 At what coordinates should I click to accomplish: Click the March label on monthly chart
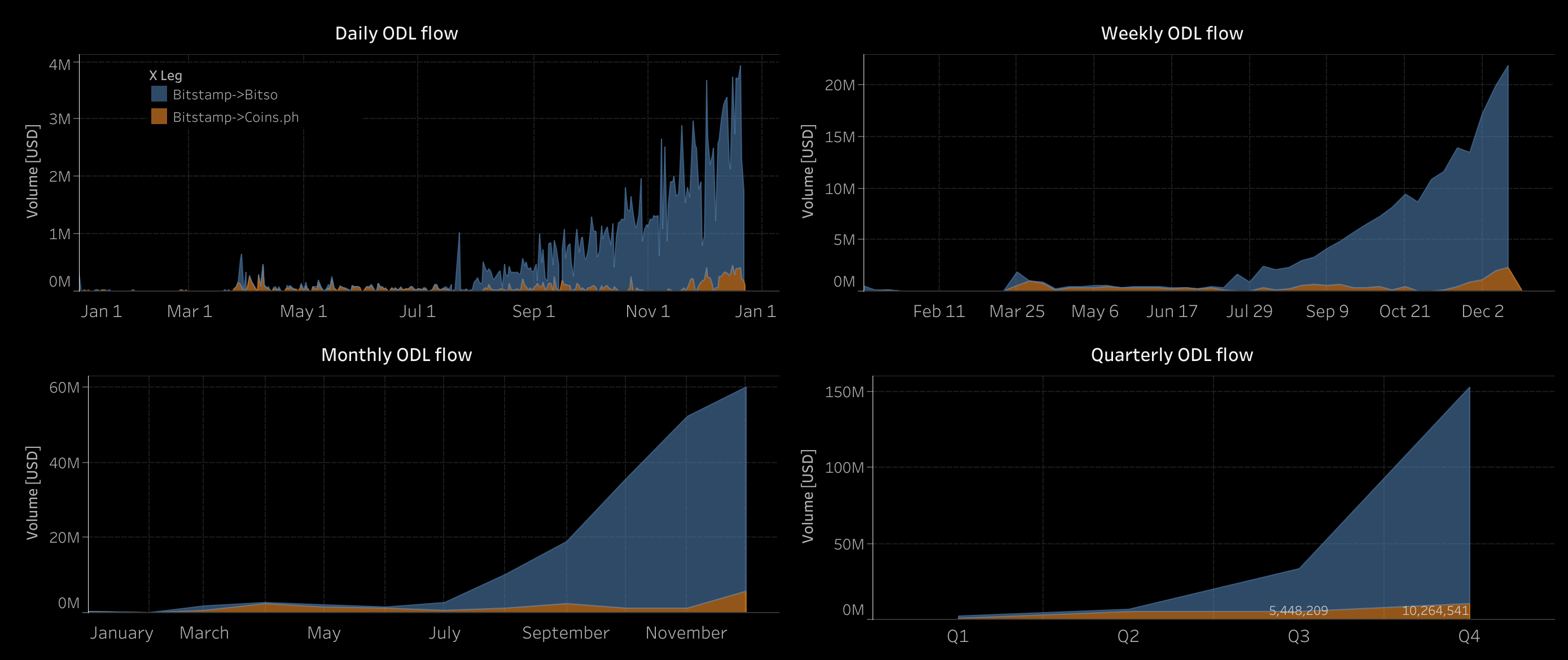coord(204,633)
